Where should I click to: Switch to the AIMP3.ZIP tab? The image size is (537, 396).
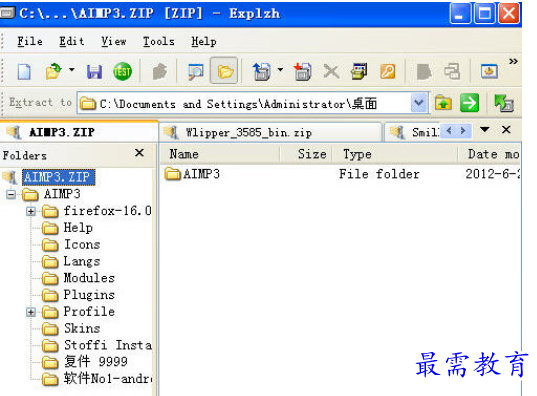coord(78,132)
